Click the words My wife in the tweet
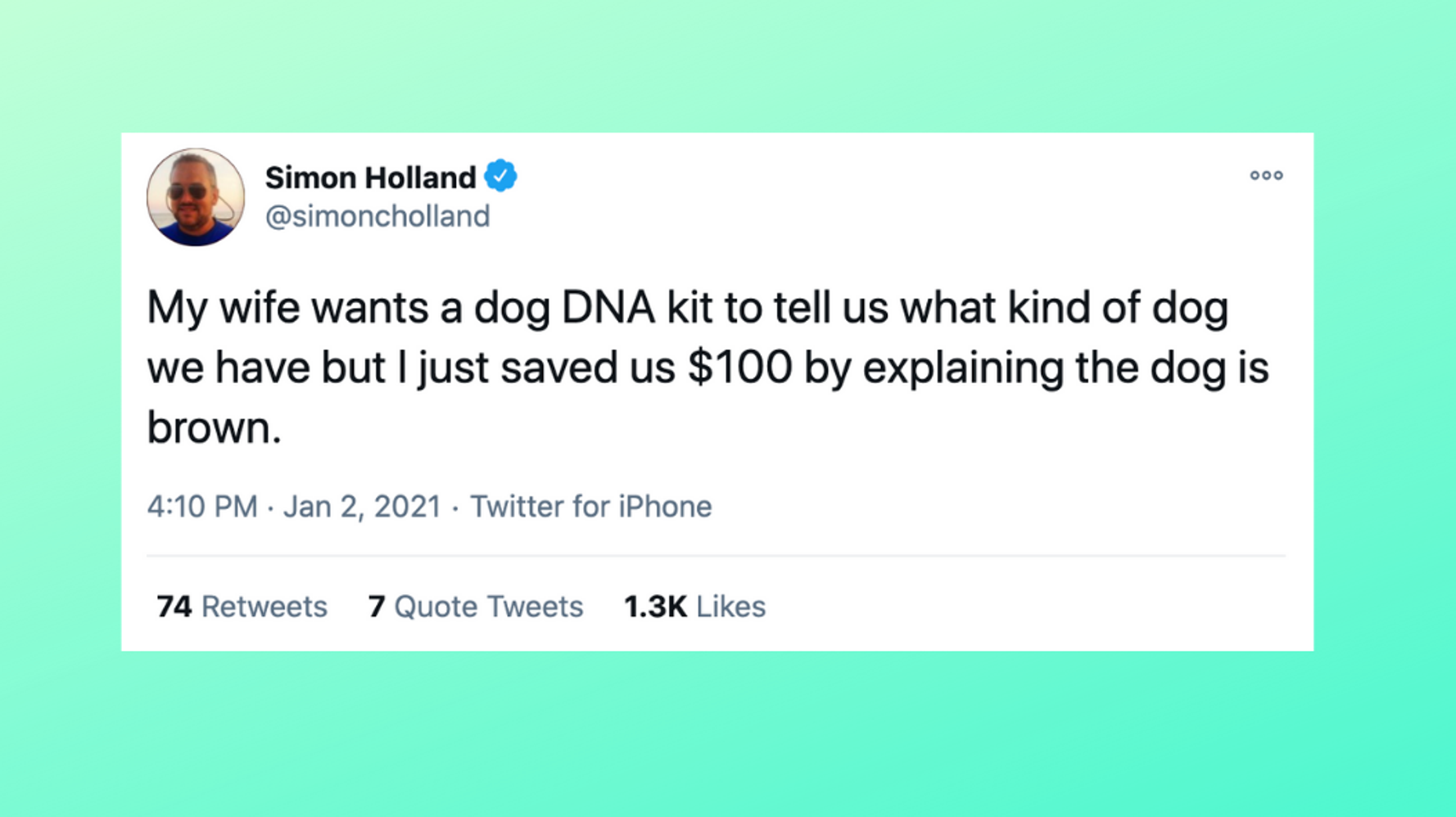Image resolution: width=1456 pixels, height=817 pixels. (x=223, y=309)
